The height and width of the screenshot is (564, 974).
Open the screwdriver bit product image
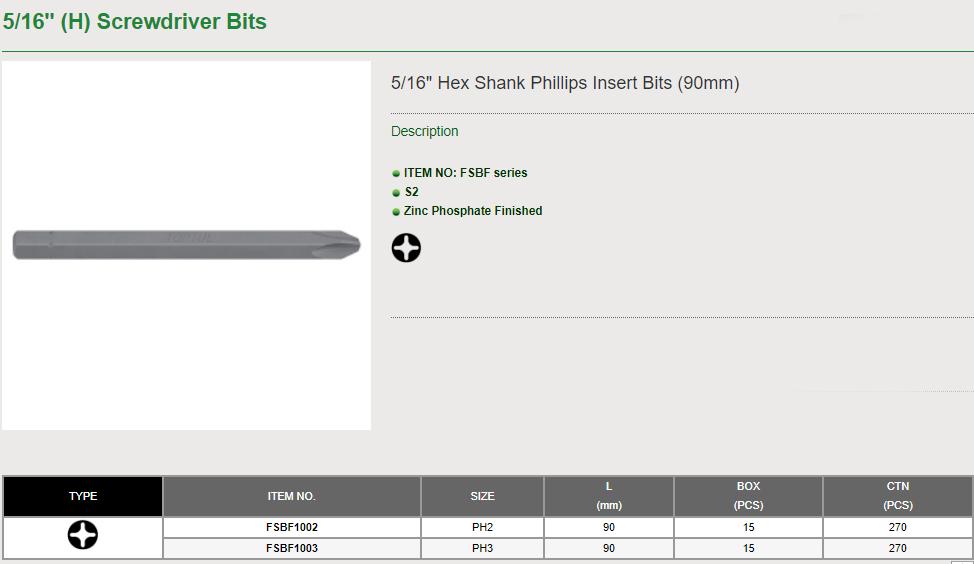pyautogui.click(x=186, y=245)
